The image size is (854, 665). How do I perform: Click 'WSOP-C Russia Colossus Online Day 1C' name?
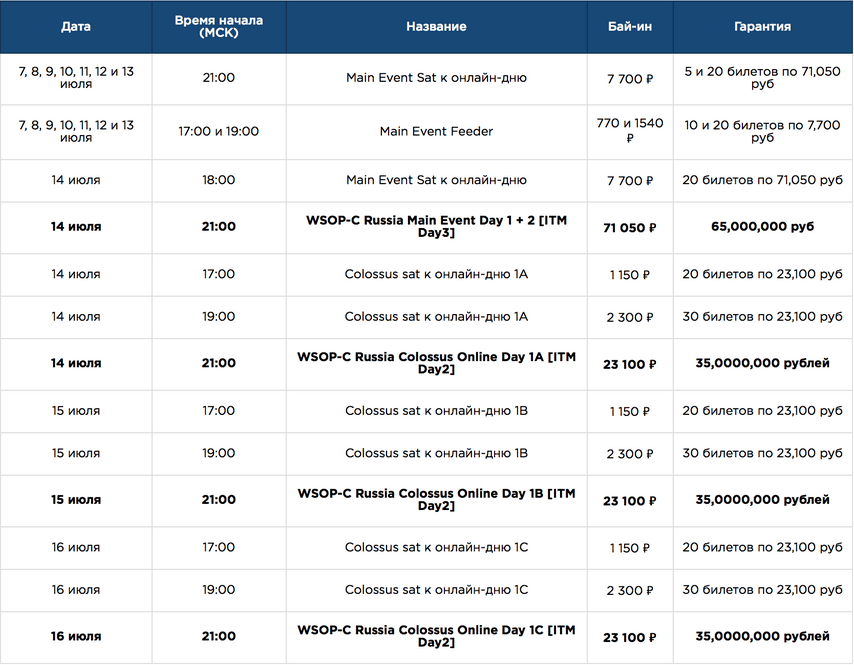point(436,636)
